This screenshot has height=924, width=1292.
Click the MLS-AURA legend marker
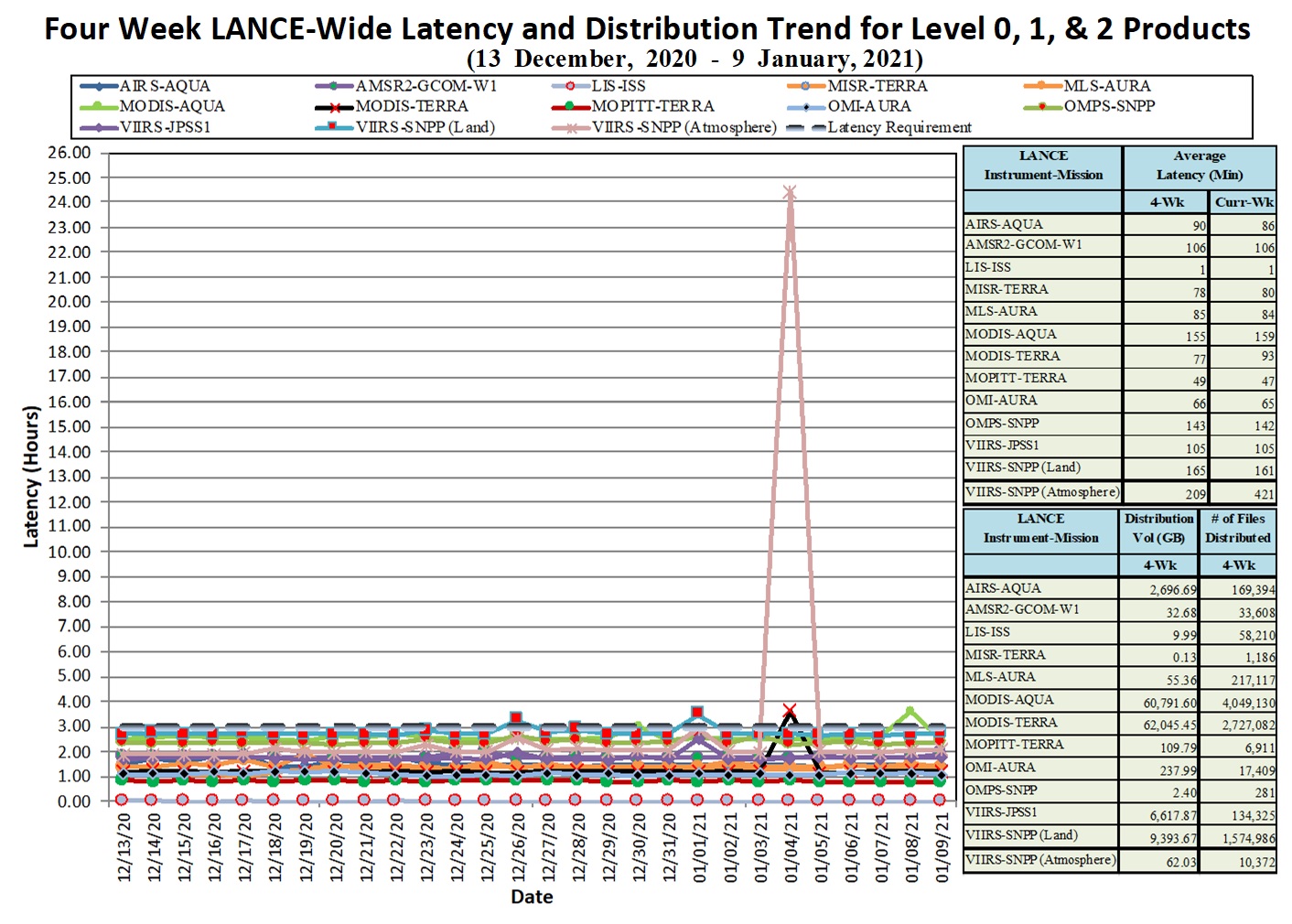tap(1043, 86)
